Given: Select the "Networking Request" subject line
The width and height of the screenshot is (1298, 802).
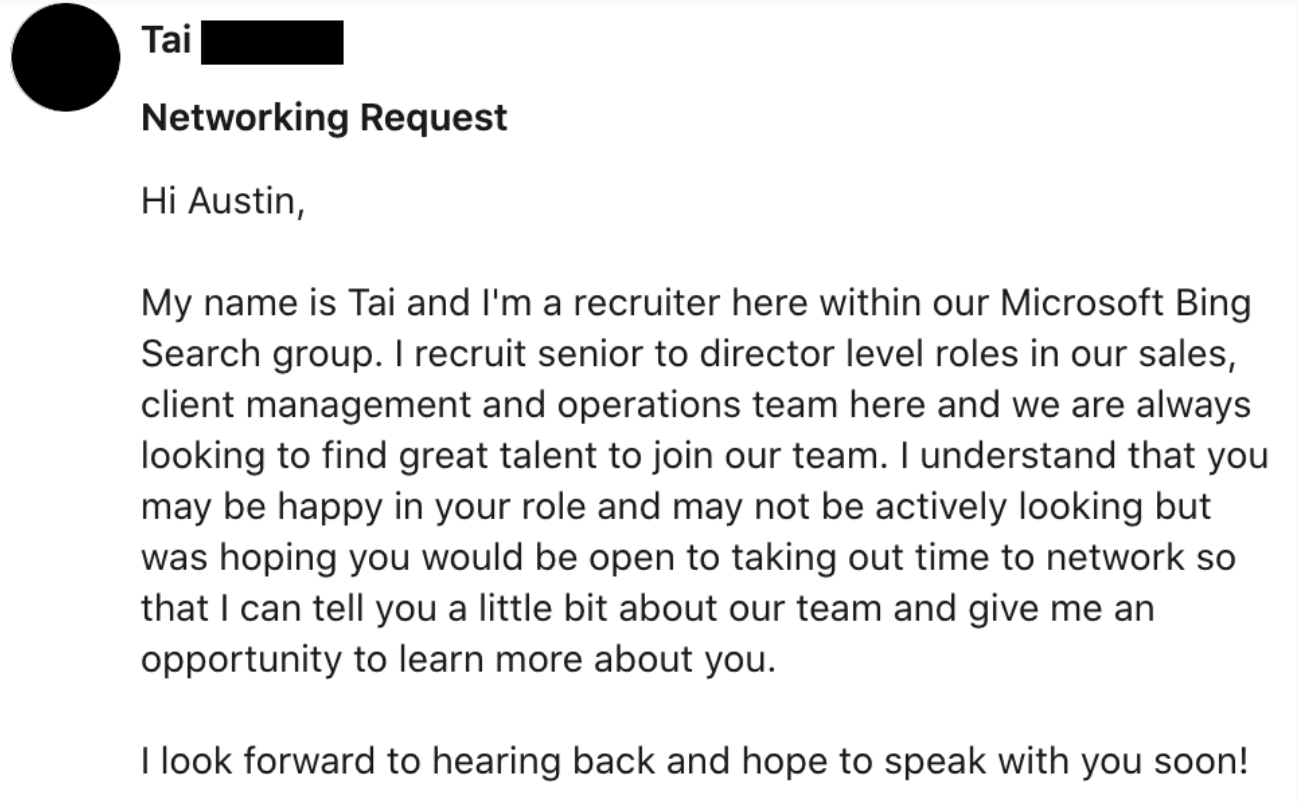Looking at the screenshot, I should tap(324, 118).
